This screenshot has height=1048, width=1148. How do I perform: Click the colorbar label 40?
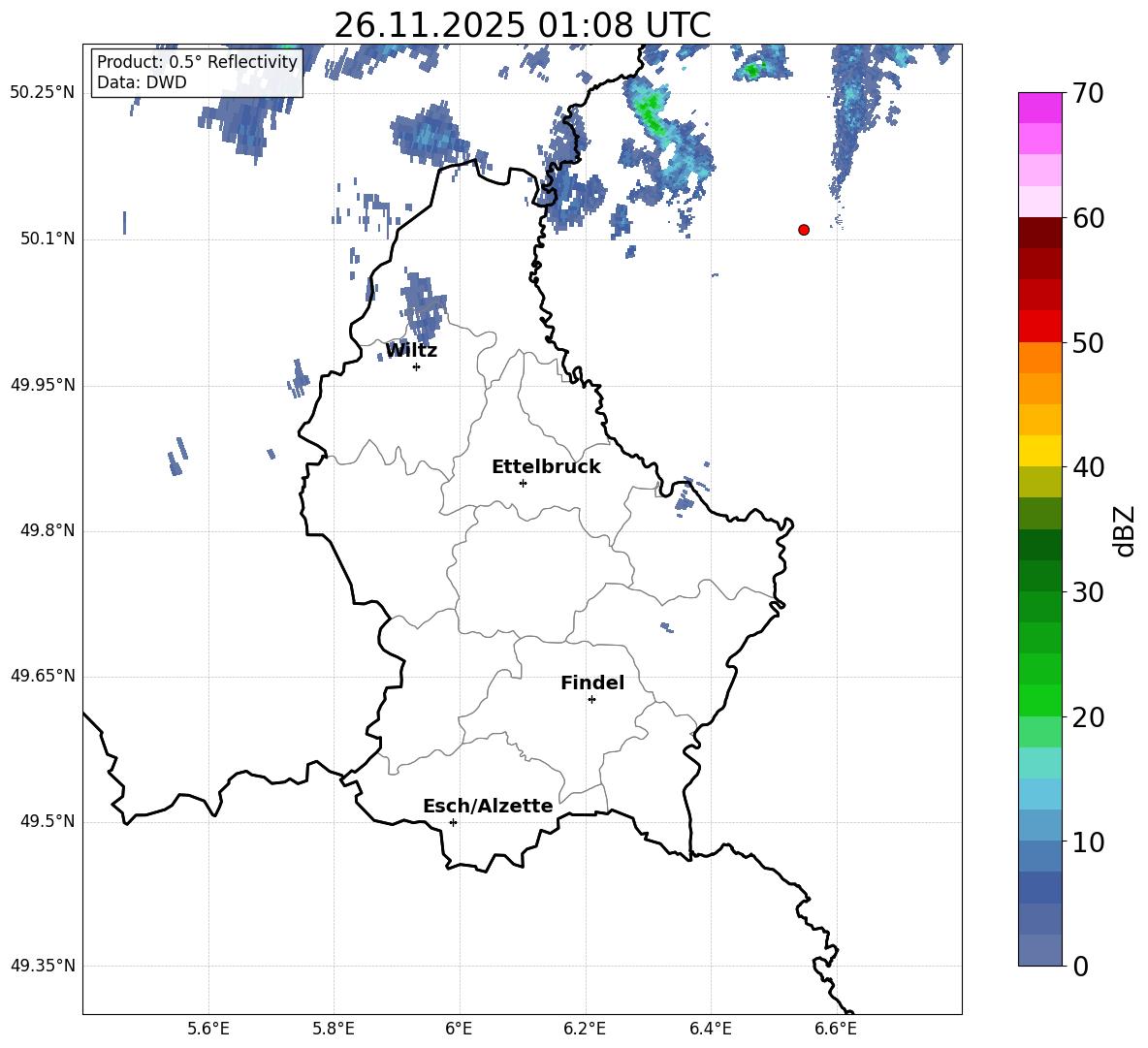click(x=1089, y=467)
